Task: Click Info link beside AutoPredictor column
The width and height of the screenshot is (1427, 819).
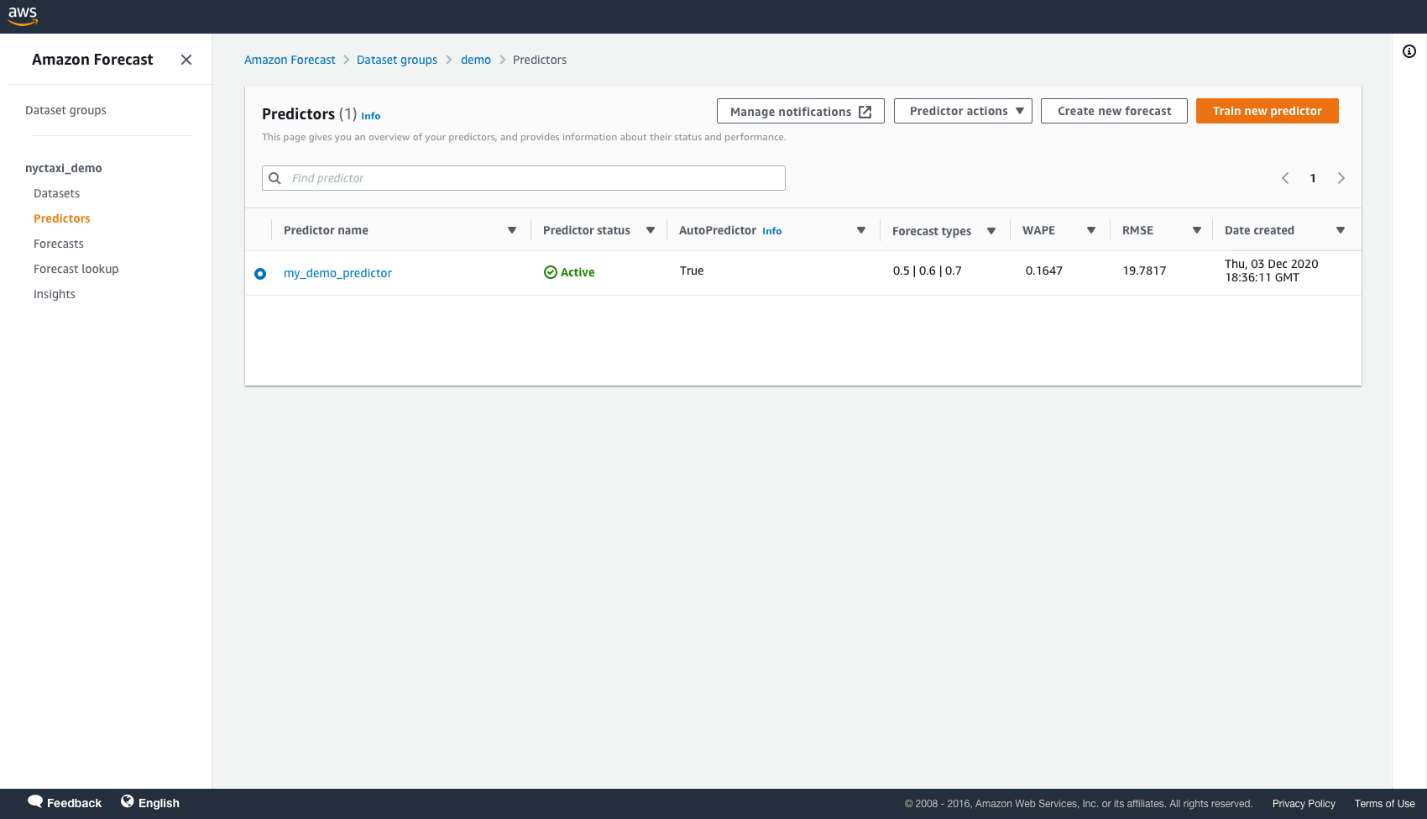Action: (x=772, y=231)
